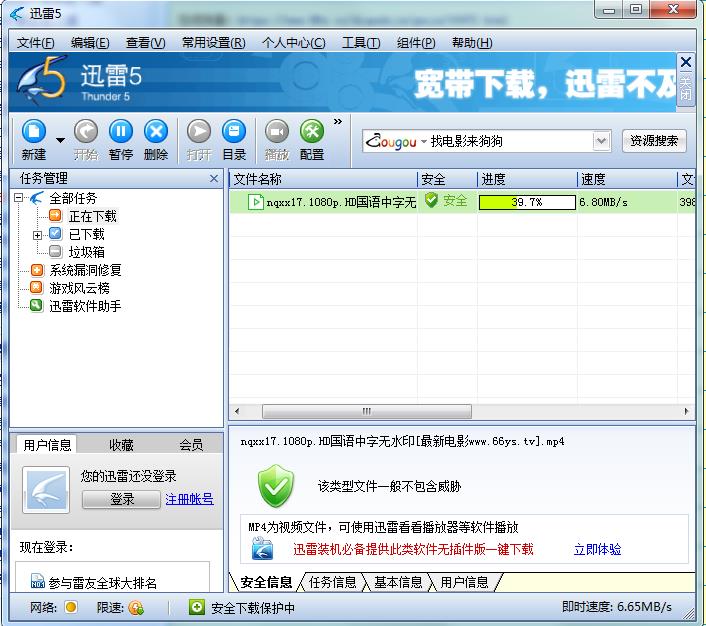The width and height of the screenshot is (706, 626).
Task: Open the 文件(F) menu
Action: (x=36, y=43)
